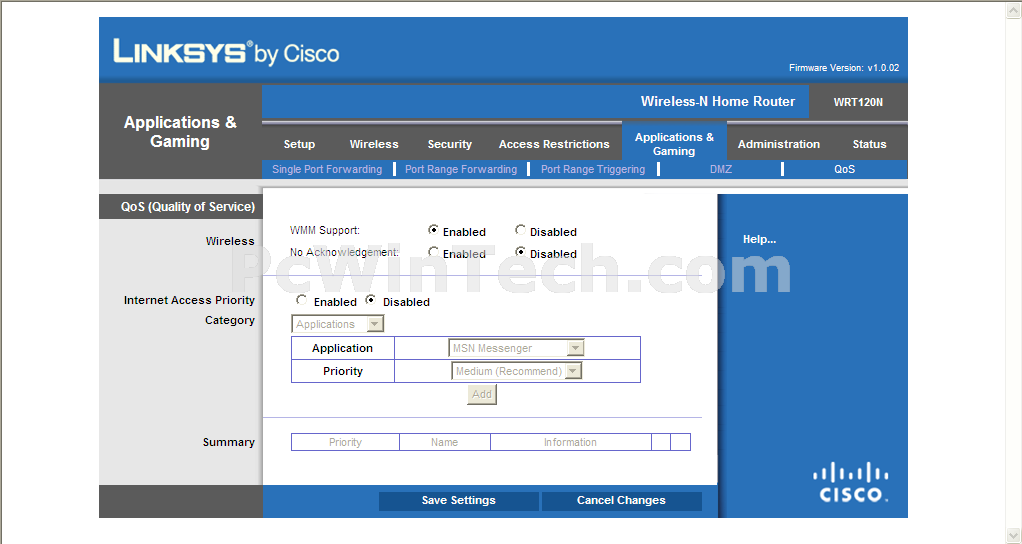Screen dimensions: 1022x544
Task: Select Enabled for No Acknowledgement
Action: coord(433,251)
